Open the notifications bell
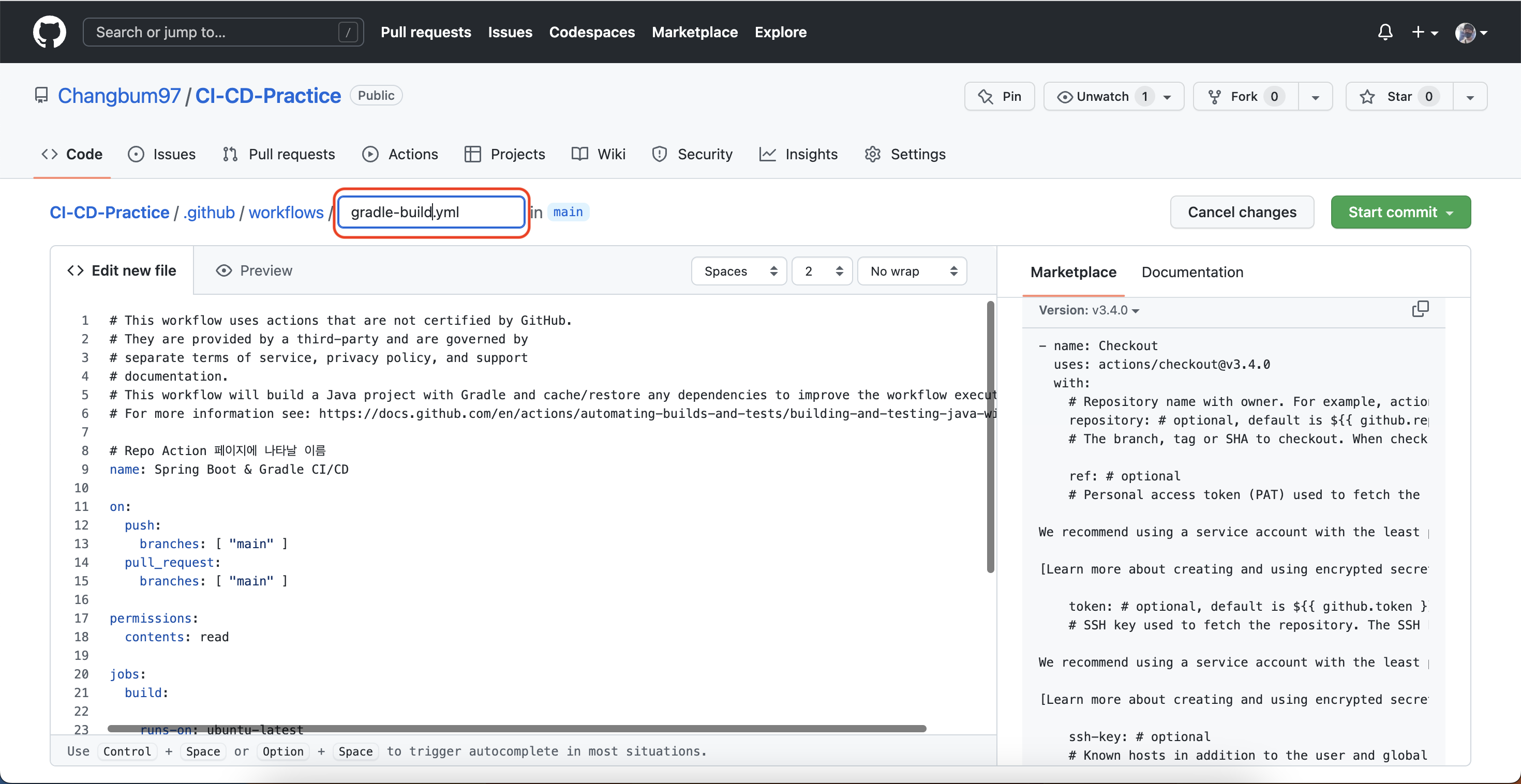Screen dimensions: 1521x784 coord(1384,32)
